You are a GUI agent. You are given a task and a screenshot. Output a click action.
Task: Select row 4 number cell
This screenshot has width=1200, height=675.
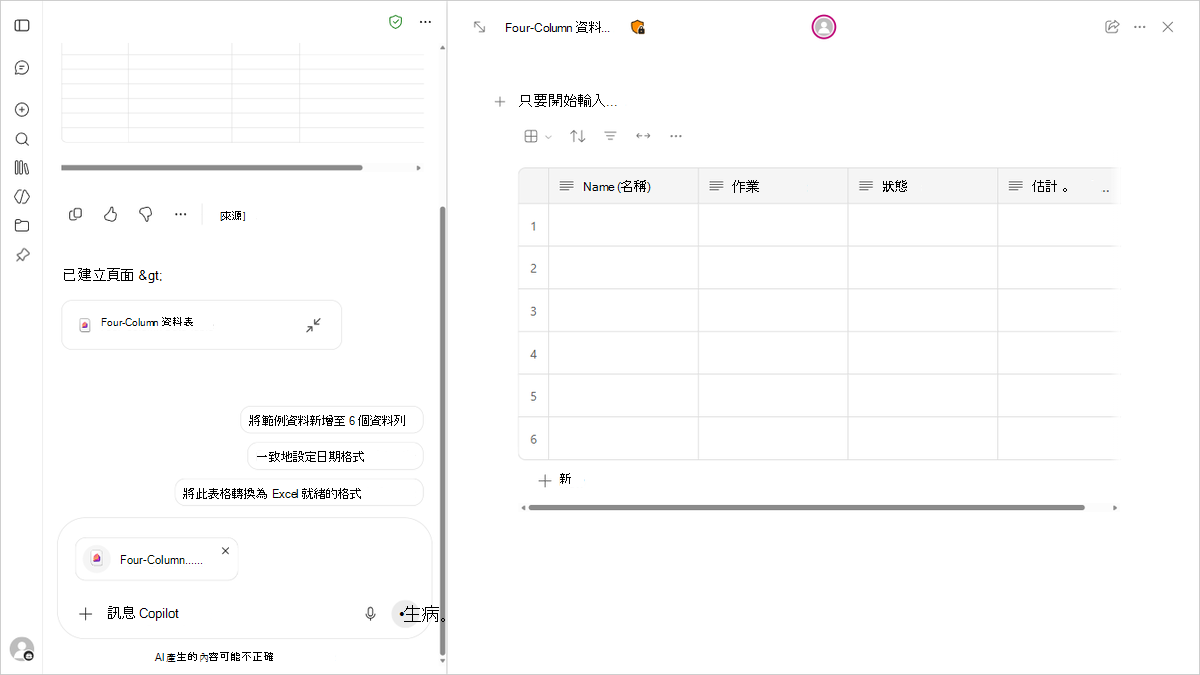pos(533,353)
